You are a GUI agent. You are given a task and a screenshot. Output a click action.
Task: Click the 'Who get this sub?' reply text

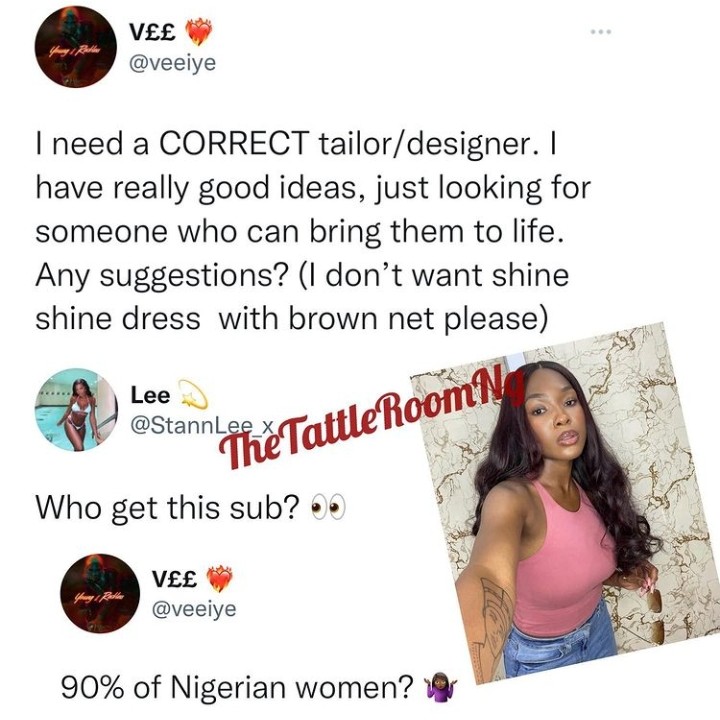point(166,508)
